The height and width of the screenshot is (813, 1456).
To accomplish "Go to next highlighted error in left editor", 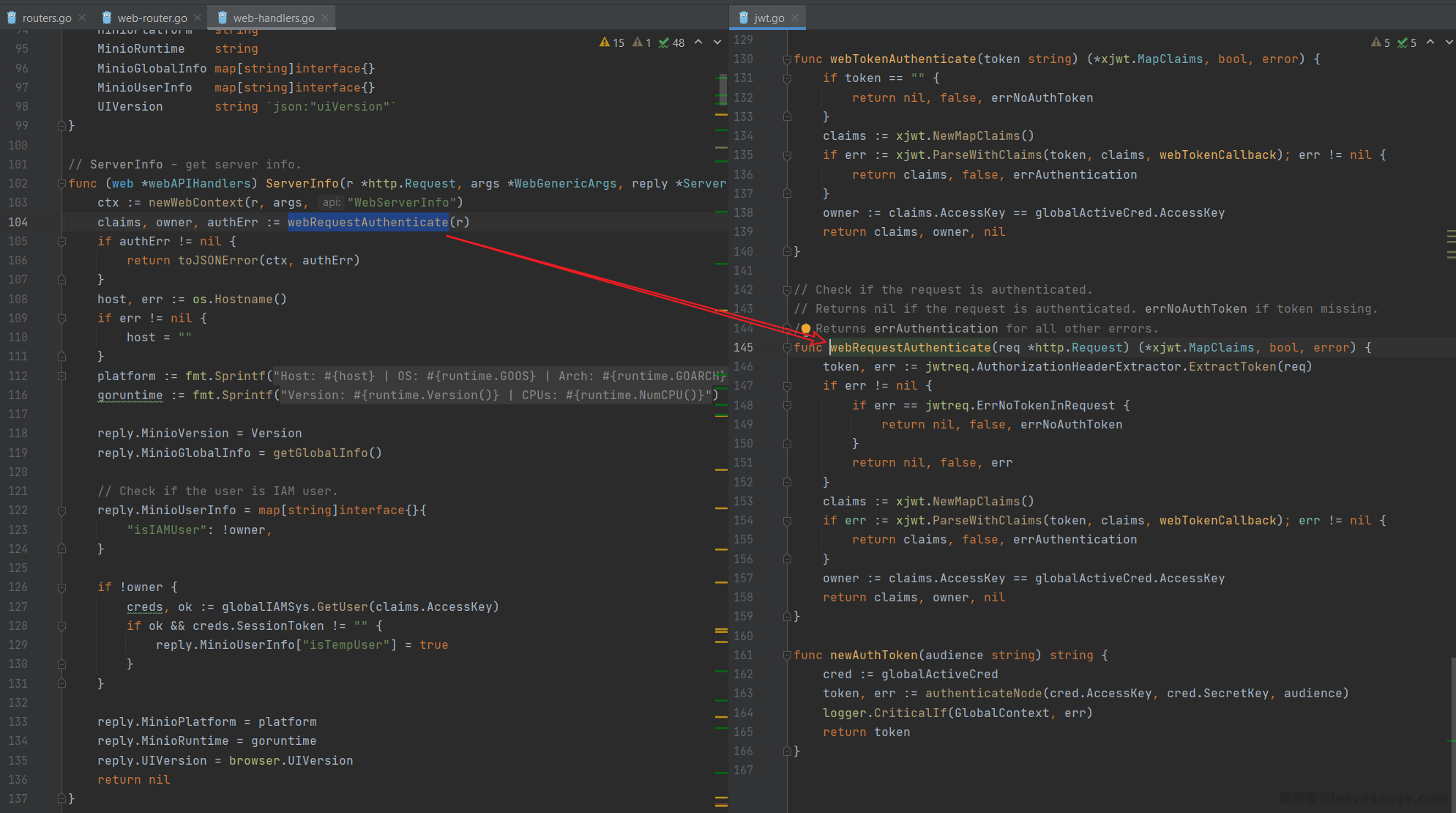I will [717, 42].
